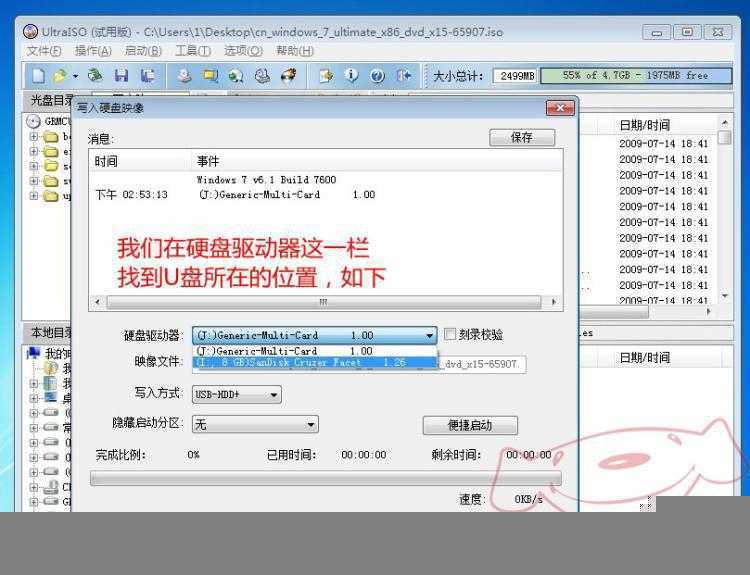
Task: Open the 操作(A) menu
Action: 93,51
